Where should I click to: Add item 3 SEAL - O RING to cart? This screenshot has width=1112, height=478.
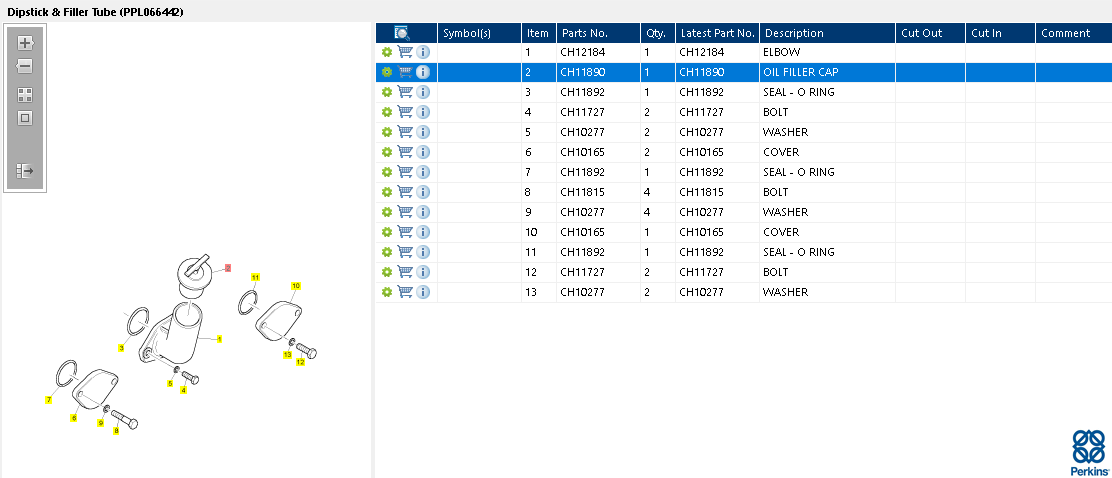tap(405, 91)
